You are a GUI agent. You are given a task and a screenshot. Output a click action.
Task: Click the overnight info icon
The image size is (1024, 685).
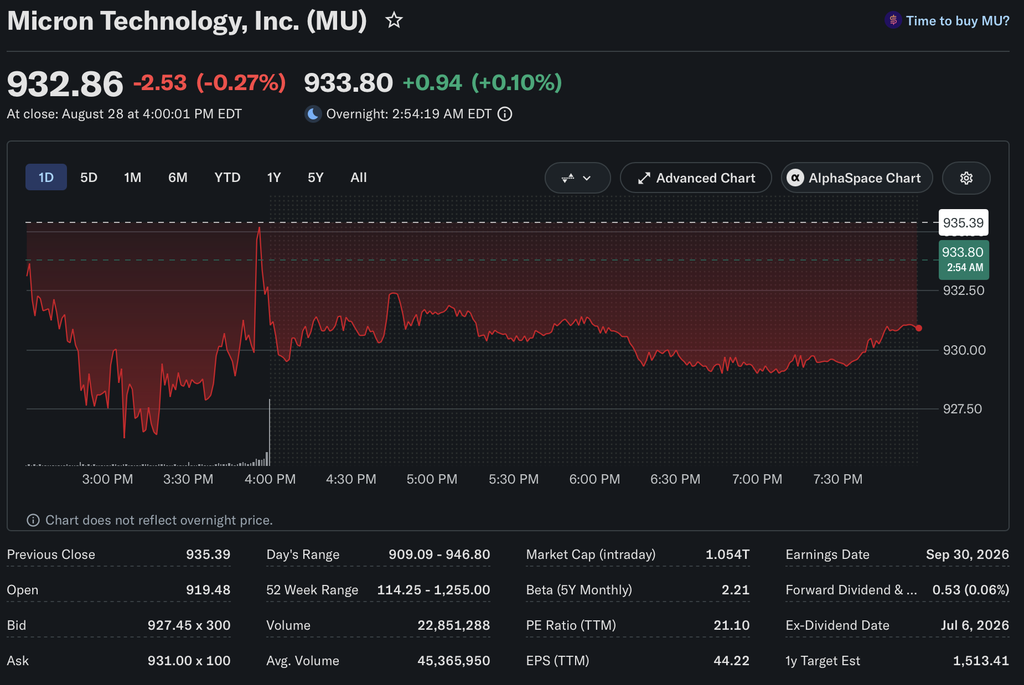pos(505,114)
